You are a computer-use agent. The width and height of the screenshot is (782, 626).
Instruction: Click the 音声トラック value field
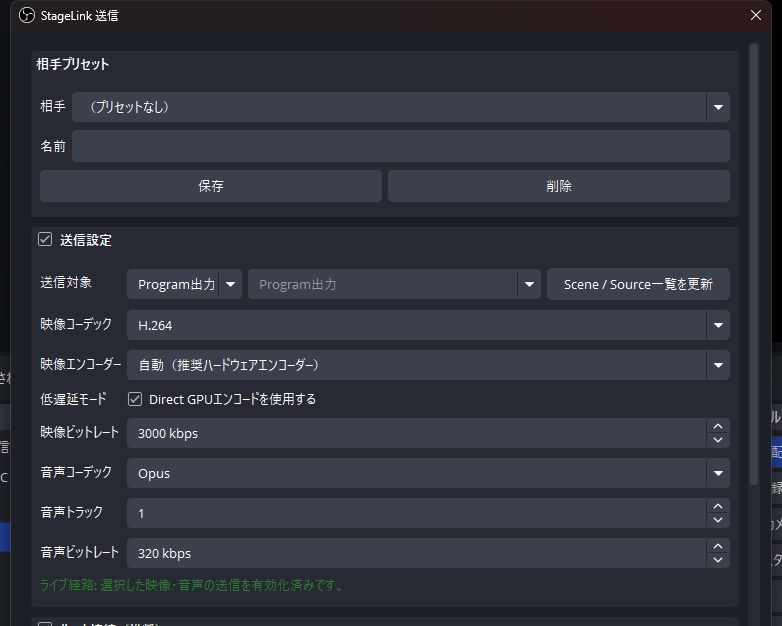(416, 513)
